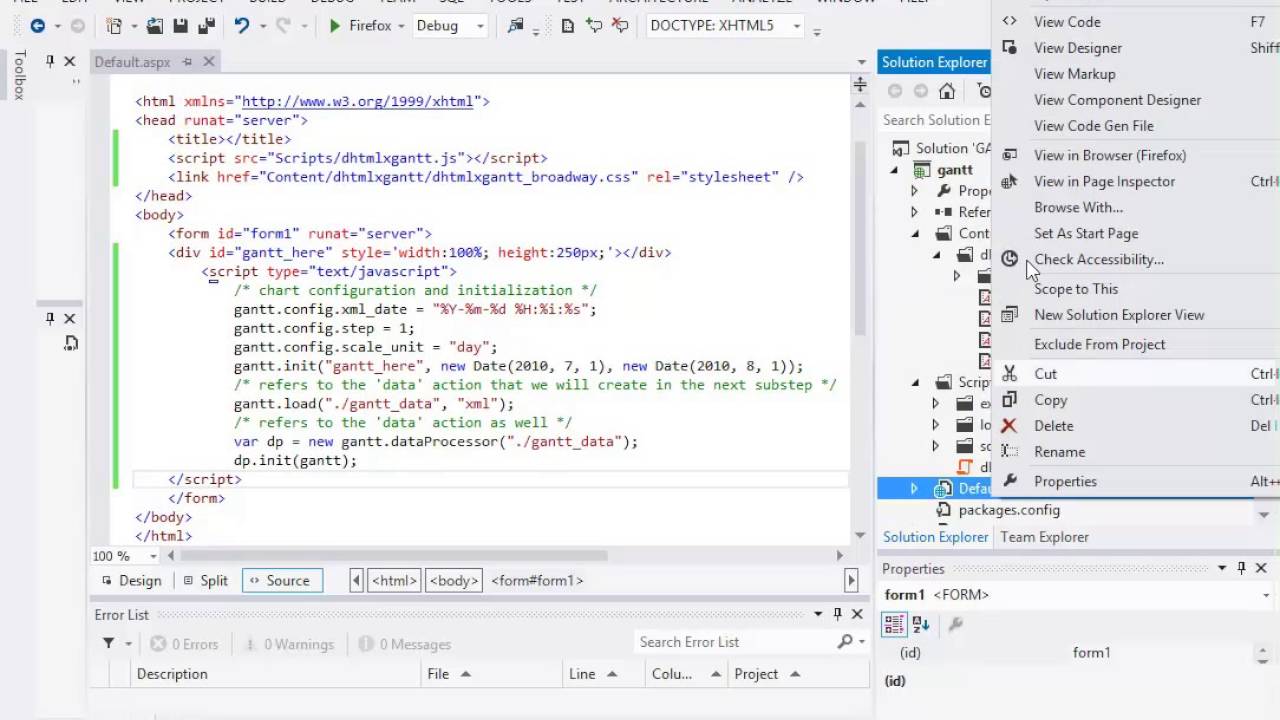
Task: Click the split editor icon above scrollbar
Action: pos(860,85)
